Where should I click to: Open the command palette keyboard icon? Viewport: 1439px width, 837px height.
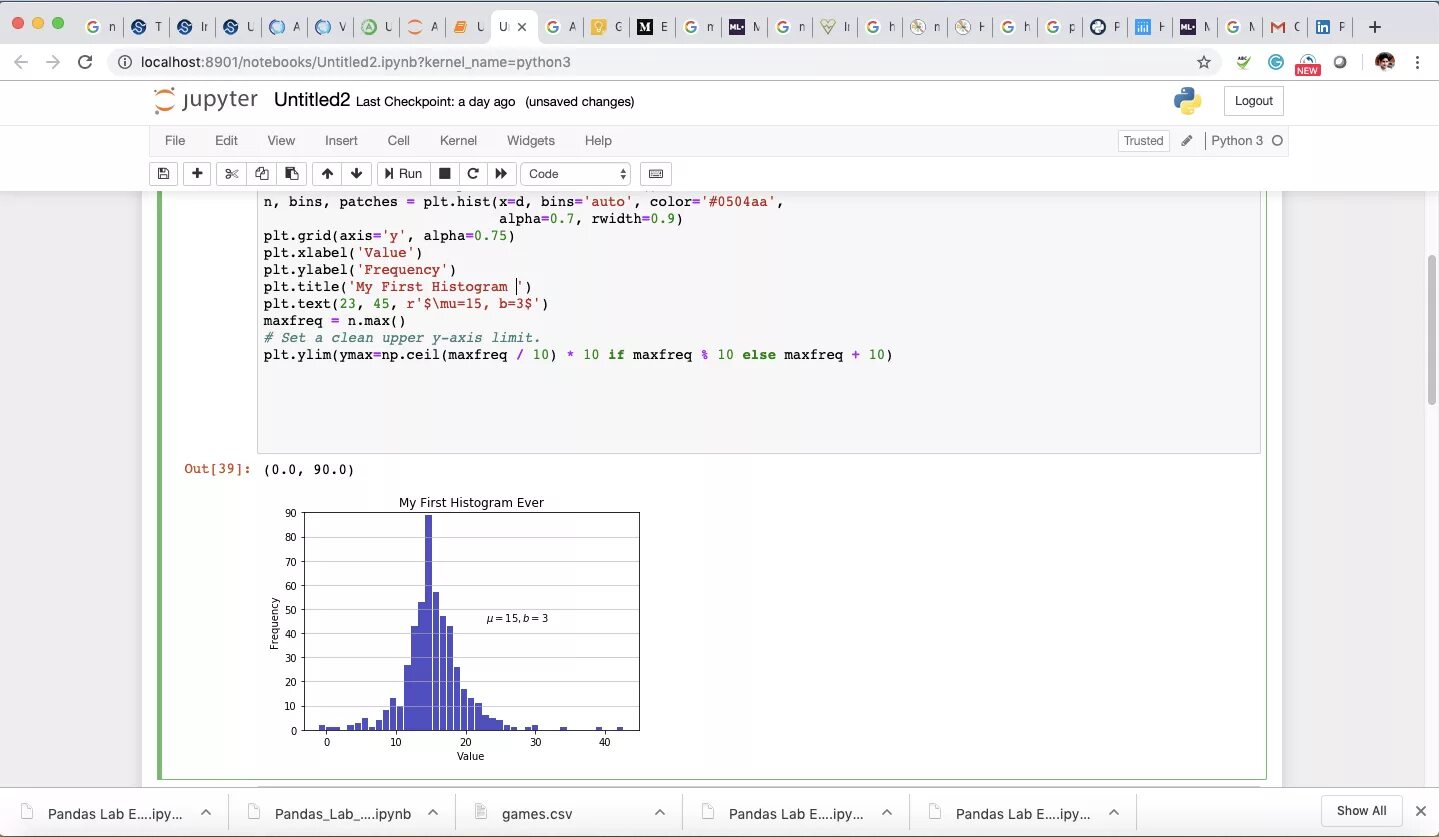click(x=656, y=173)
